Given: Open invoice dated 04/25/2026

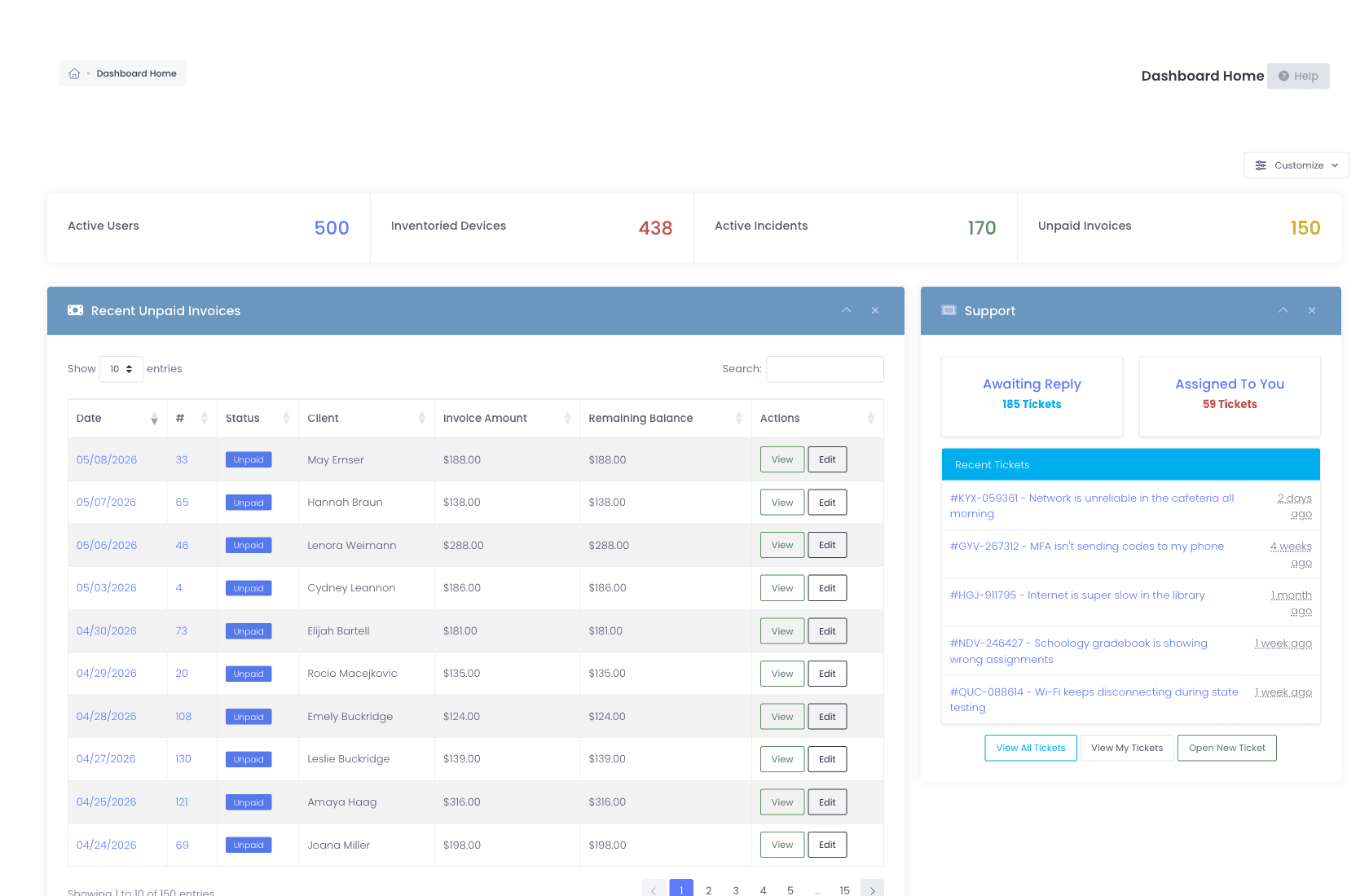Looking at the screenshot, I should click(x=107, y=802).
